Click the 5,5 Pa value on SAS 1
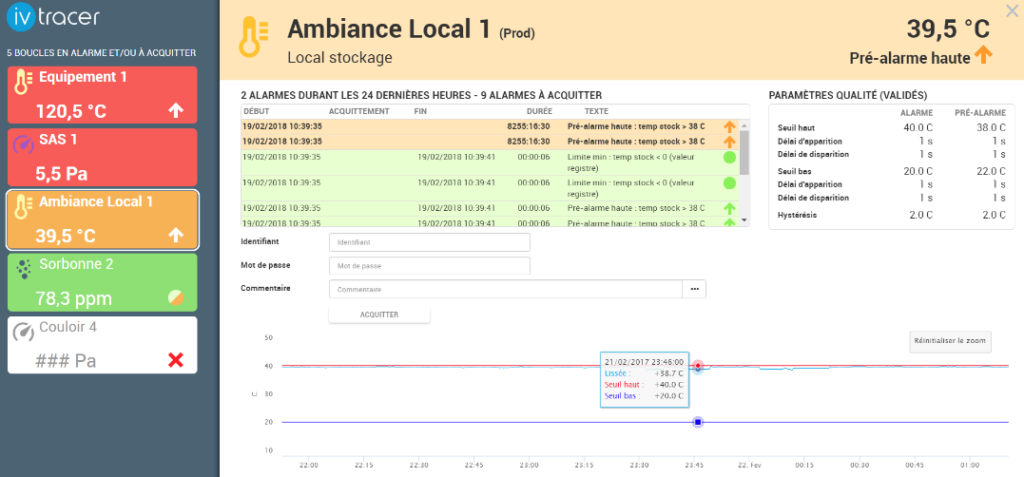 pyautogui.click(x=61, y=174)
